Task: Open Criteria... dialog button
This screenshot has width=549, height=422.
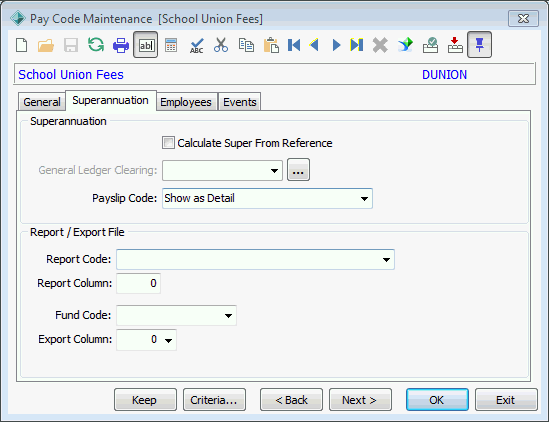Action: point(214,400)
